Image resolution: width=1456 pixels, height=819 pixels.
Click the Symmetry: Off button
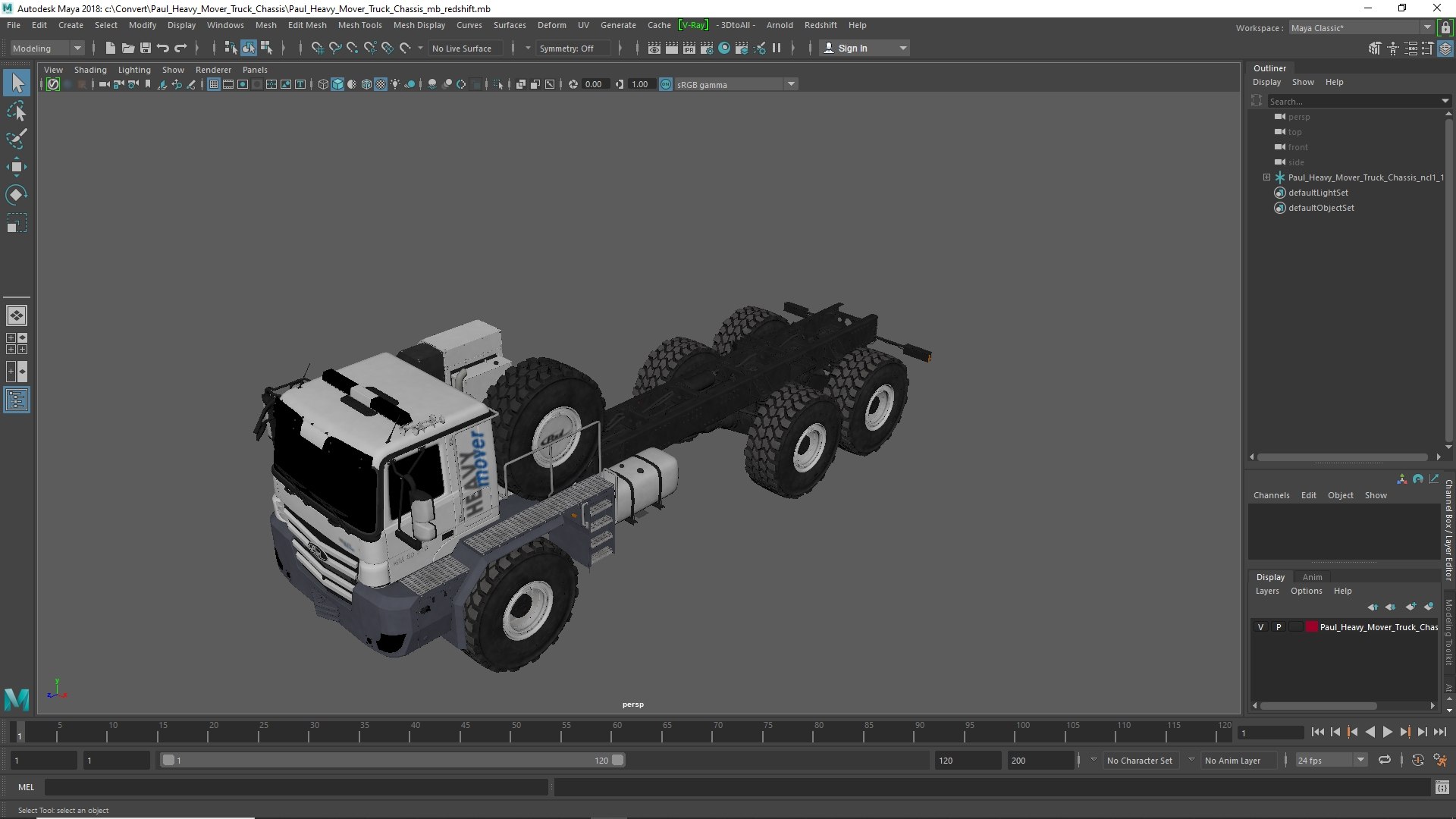573,48
